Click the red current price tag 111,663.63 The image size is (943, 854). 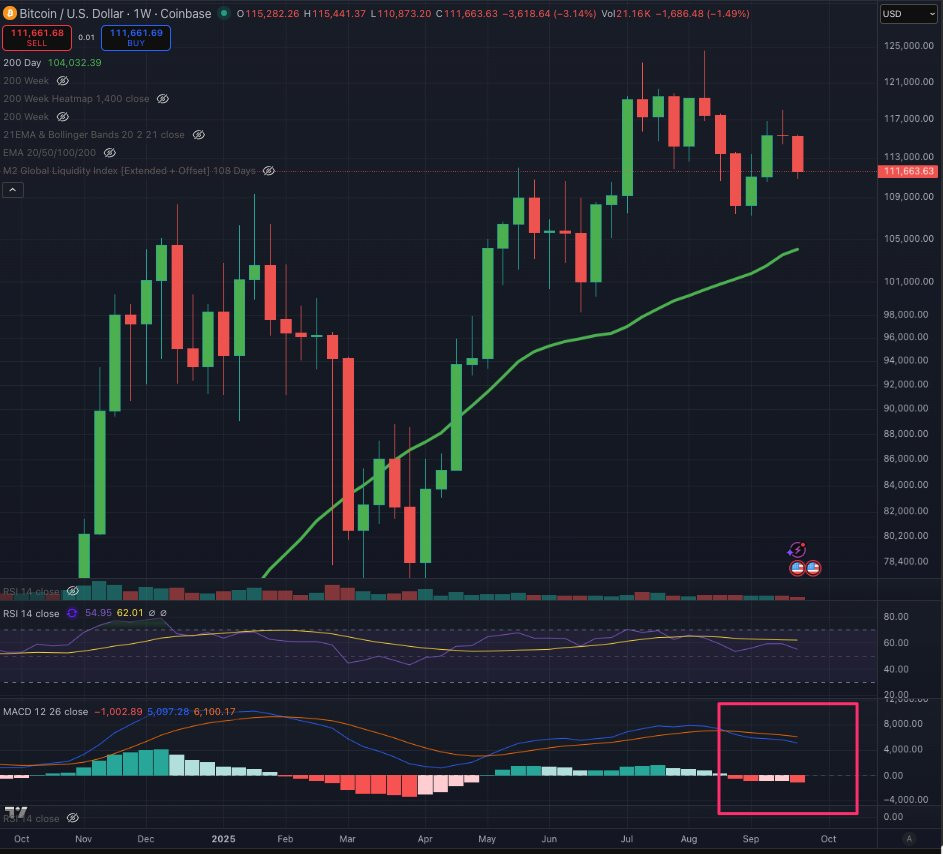tap(908, 171)
